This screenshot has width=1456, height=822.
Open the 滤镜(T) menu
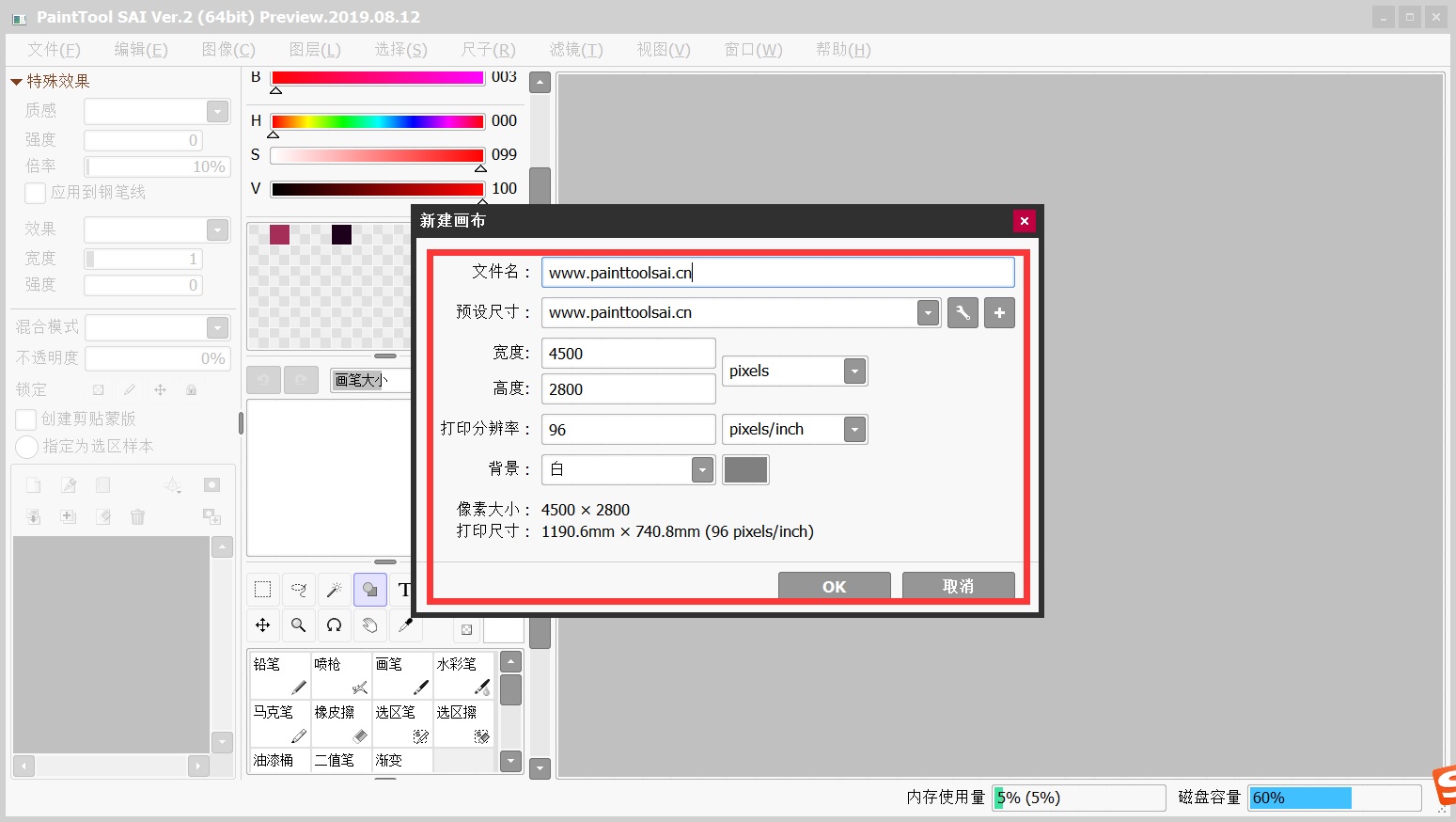click(x=576, y=50)
